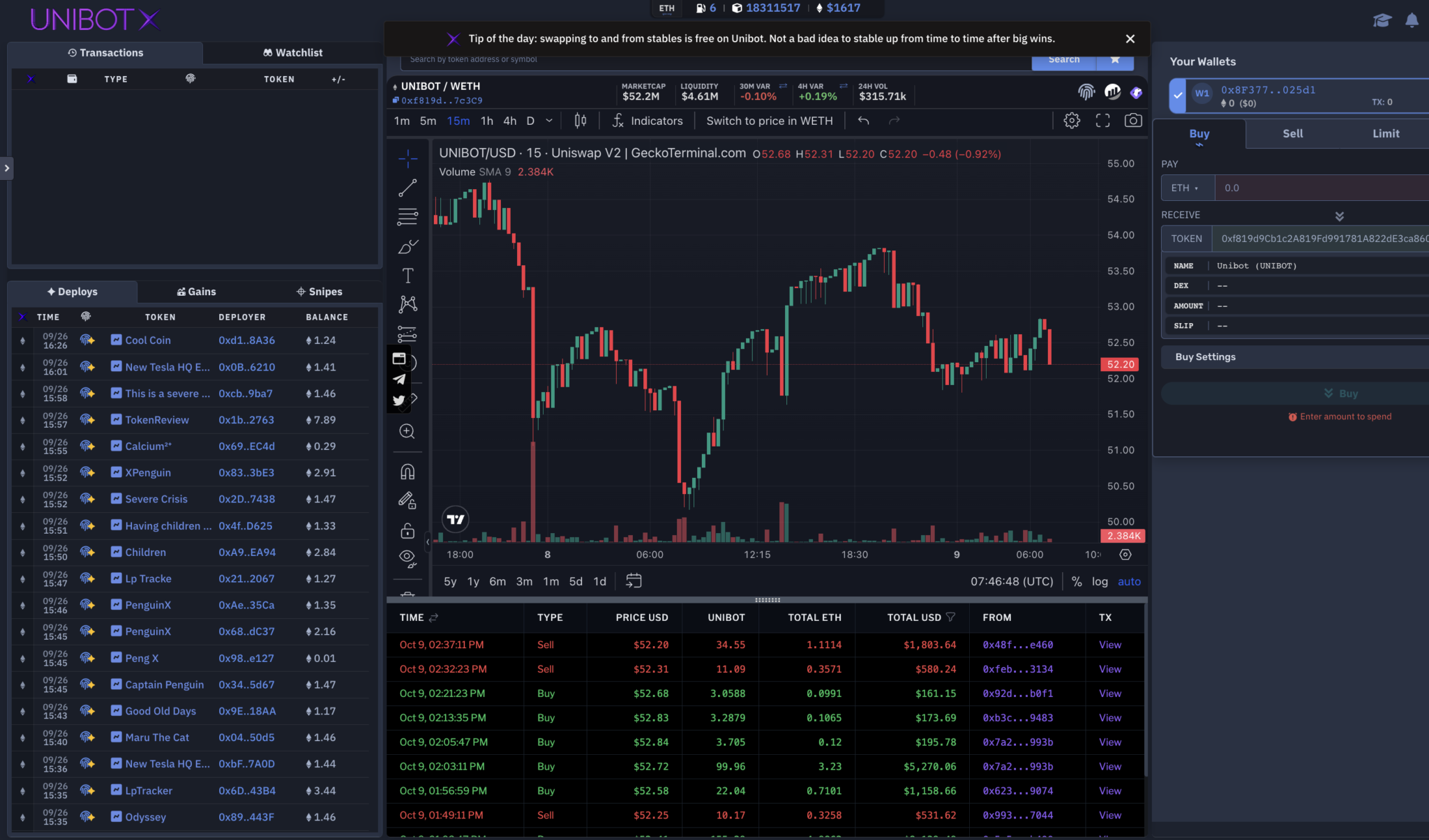Select the text annotation tool

(407, 276)
